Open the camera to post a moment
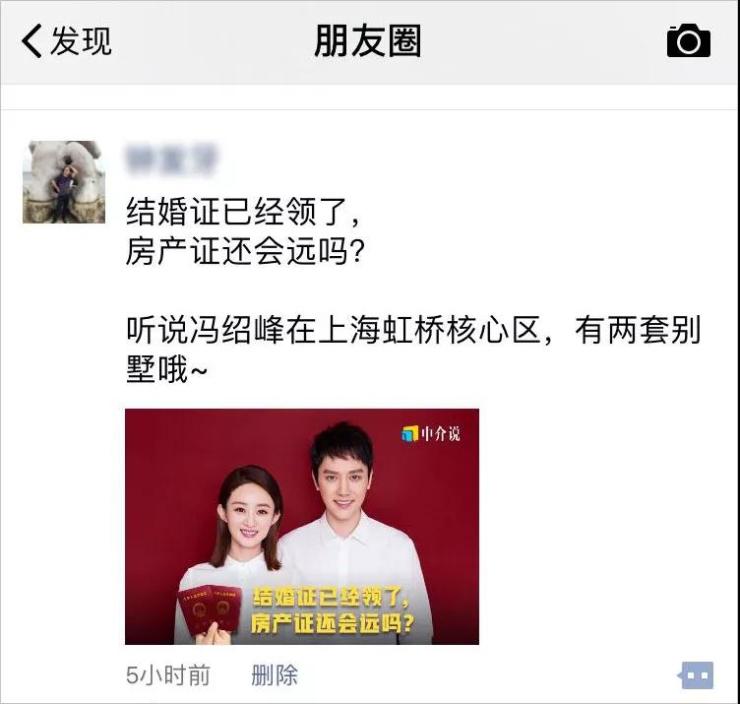 pyautogui.click(x=689, y=41)
